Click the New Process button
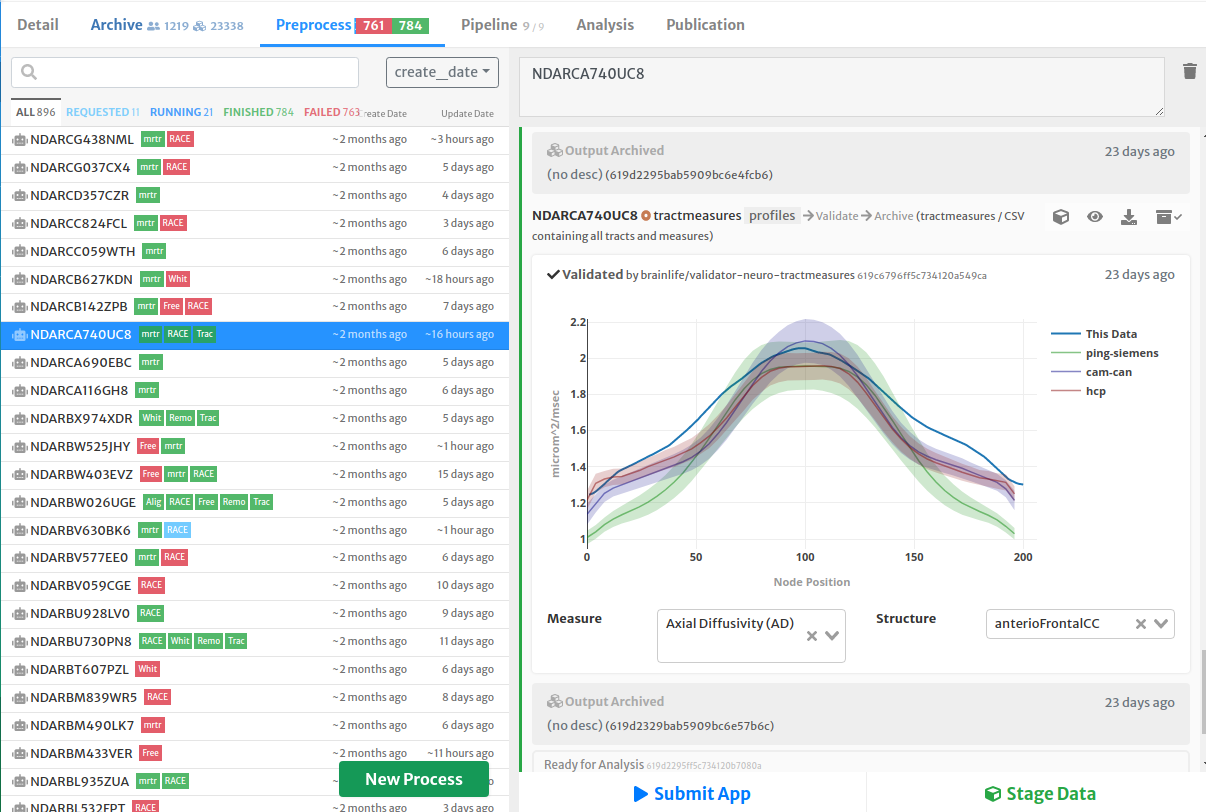Image resolution: width=1206 pixels, height=812 pixels. [x=414, y=779]
